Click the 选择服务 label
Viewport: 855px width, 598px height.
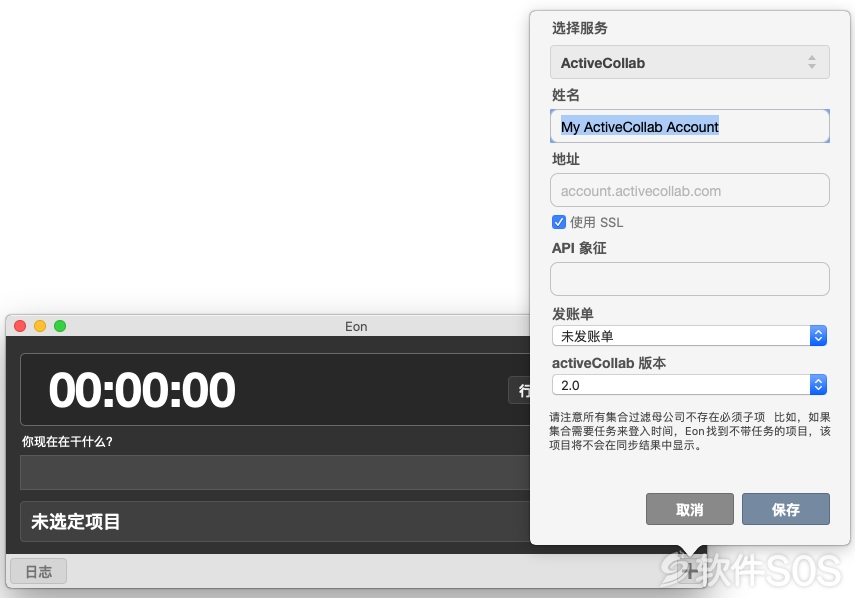pyautogui.click(x=580, y=28)
